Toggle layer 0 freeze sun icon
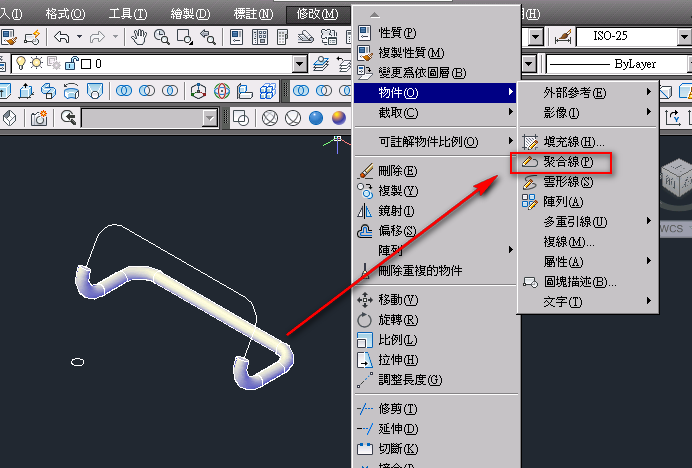Image resolution: width=692 pixels, height=468 pixels. coord(36,63)
